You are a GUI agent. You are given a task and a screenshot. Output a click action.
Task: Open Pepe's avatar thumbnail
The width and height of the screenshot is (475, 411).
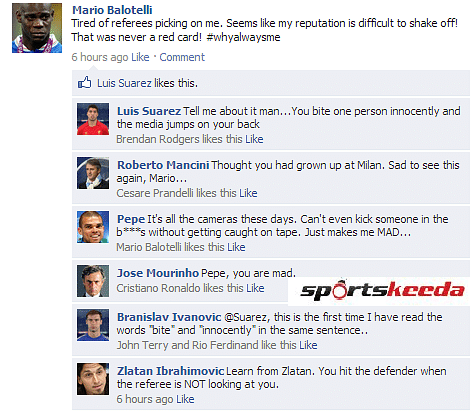[x=93, y=227]
